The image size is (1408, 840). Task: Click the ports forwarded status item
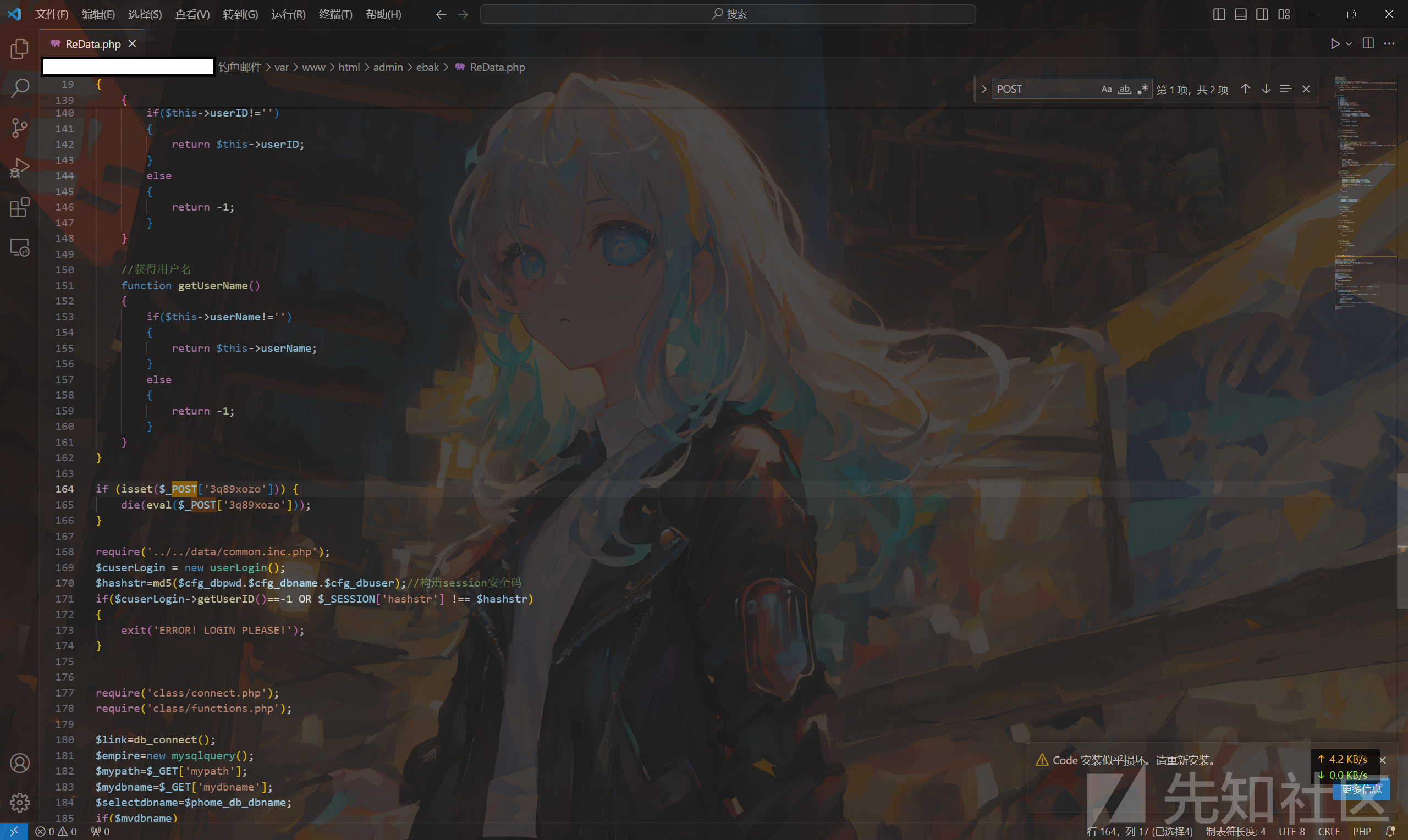click(101, 832)
